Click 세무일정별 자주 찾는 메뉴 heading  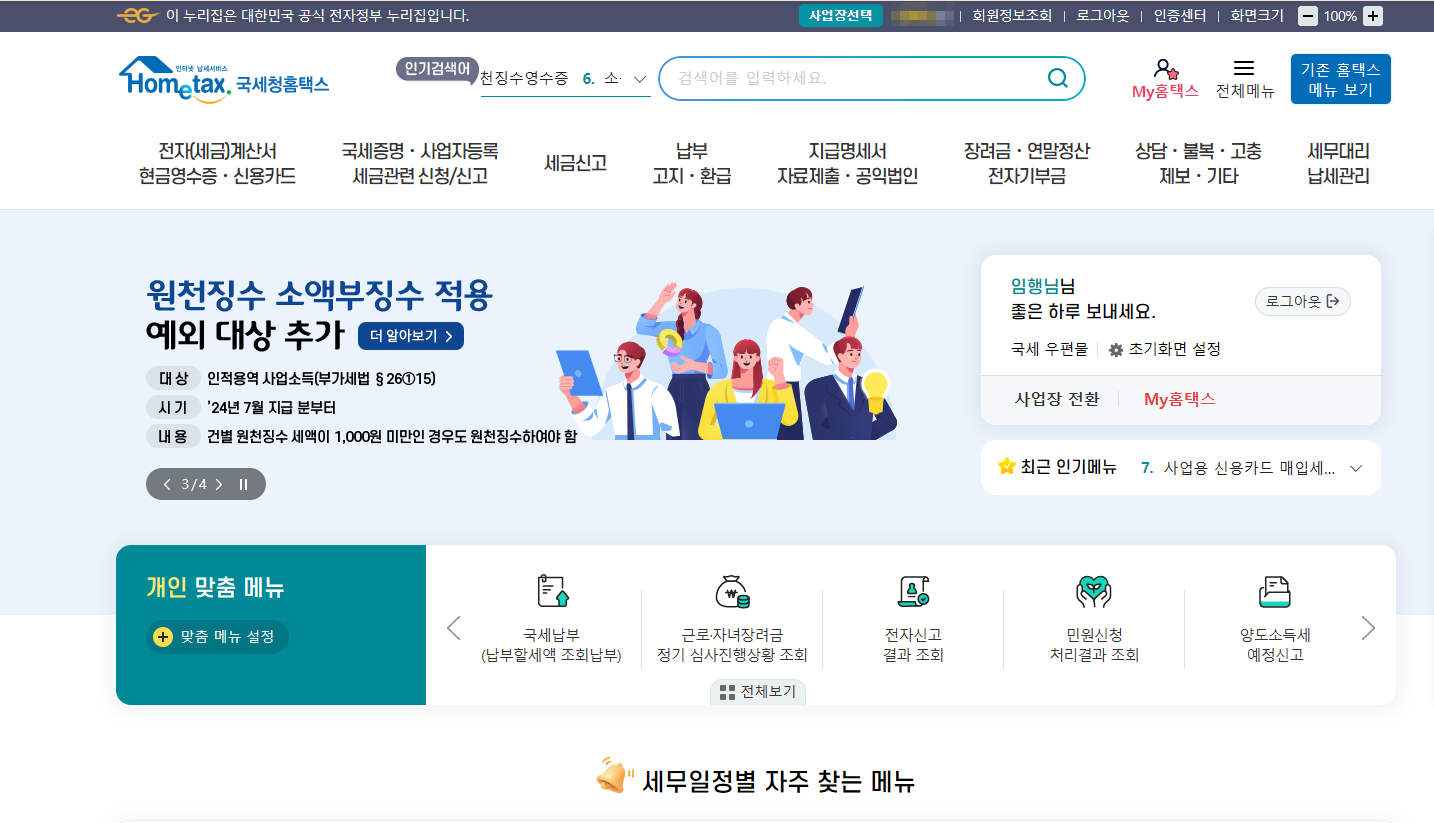[777, 781]
